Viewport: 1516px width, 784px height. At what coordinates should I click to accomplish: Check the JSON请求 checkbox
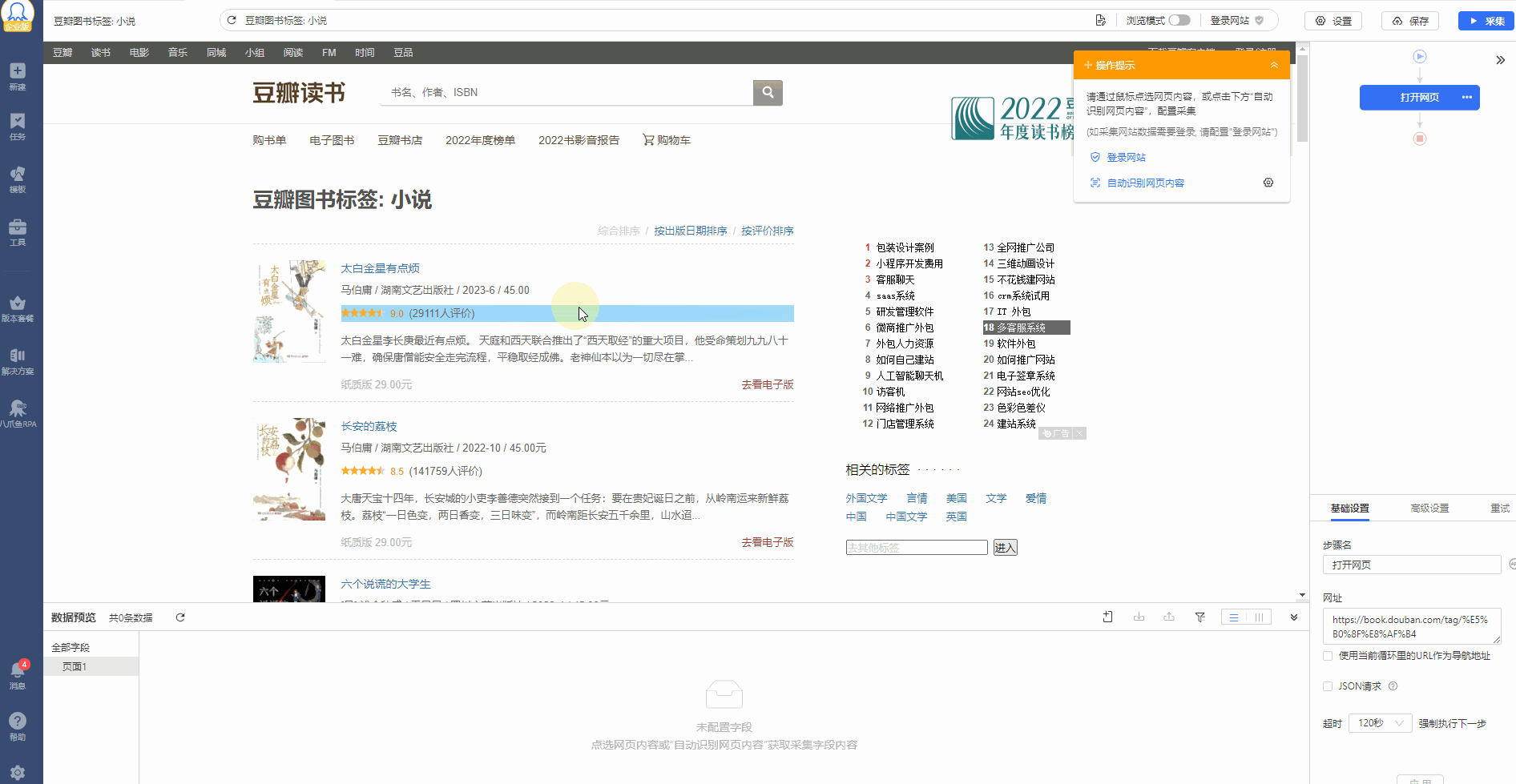click(1328, 686)
